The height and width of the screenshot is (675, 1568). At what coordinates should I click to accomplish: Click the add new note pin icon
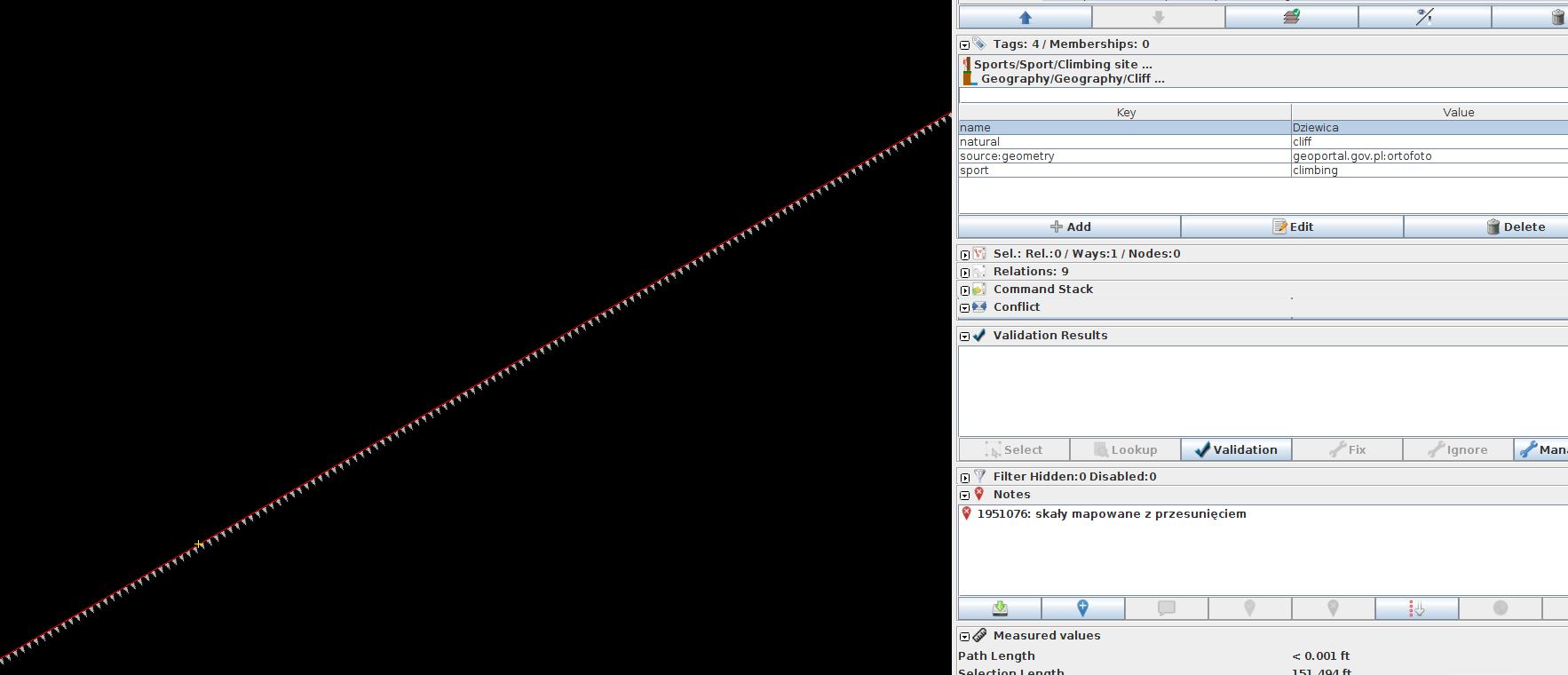coord(1082,608)
